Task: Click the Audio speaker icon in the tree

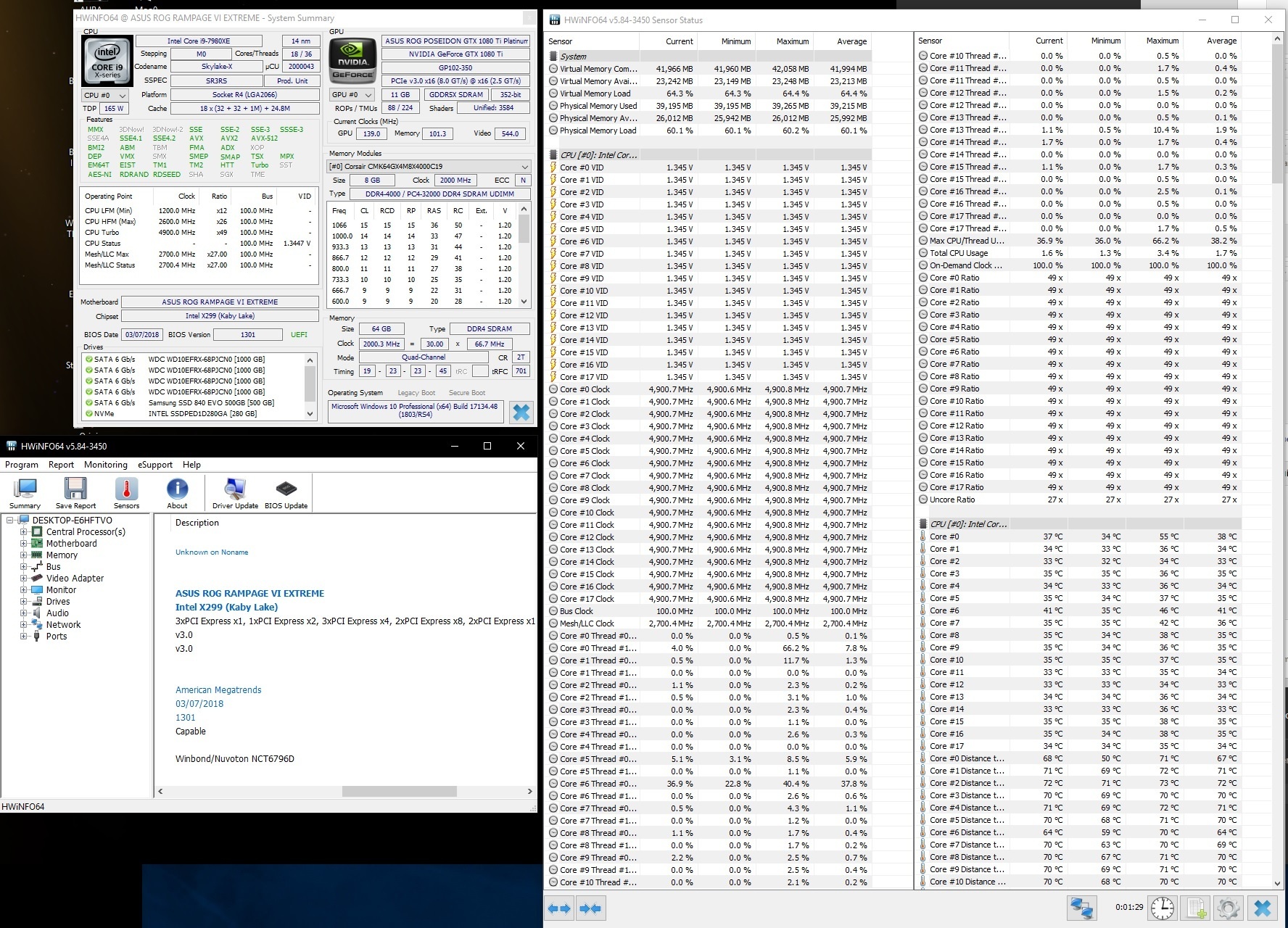Action: [x=37, y=613]
